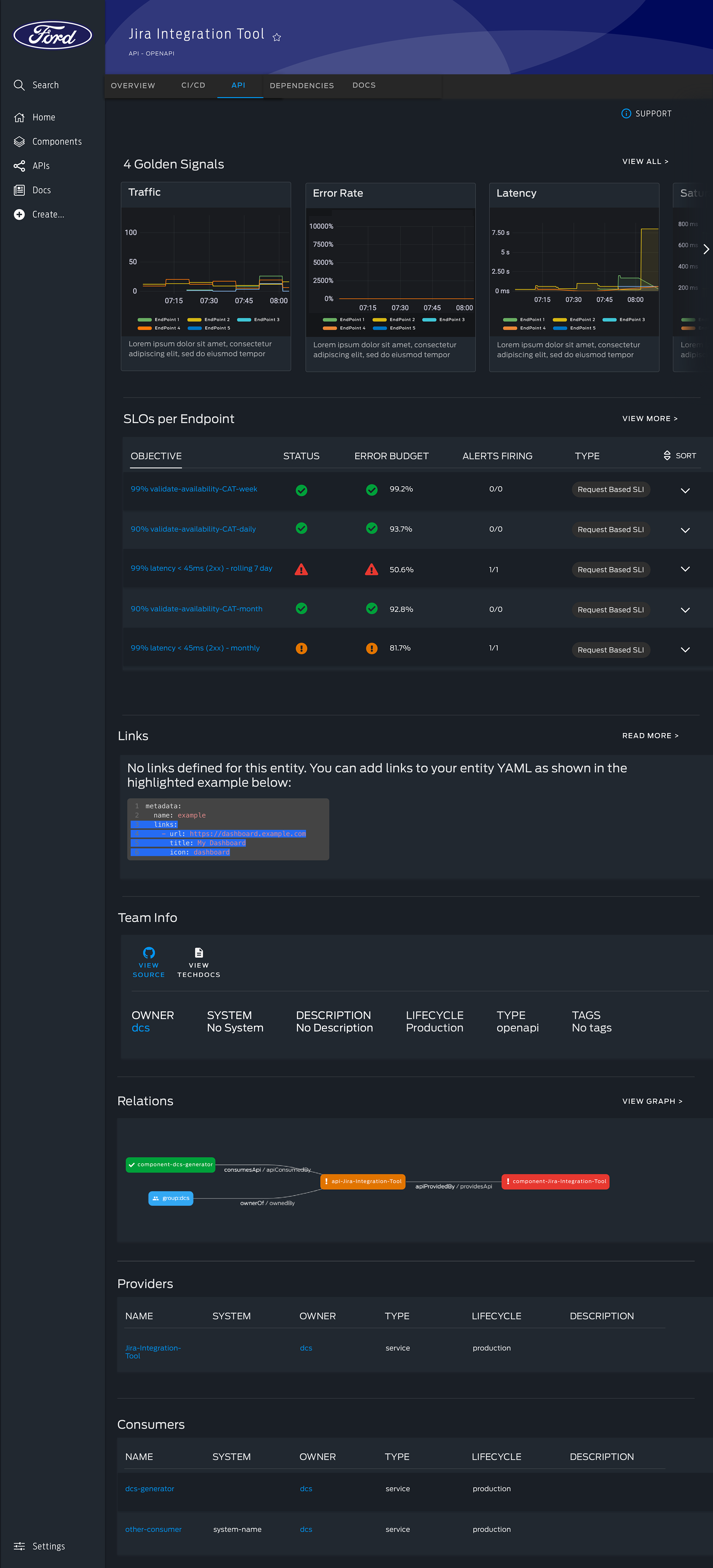Open Components layers icon in sidebar
The image size is (713, 1568).
(19, 142)
